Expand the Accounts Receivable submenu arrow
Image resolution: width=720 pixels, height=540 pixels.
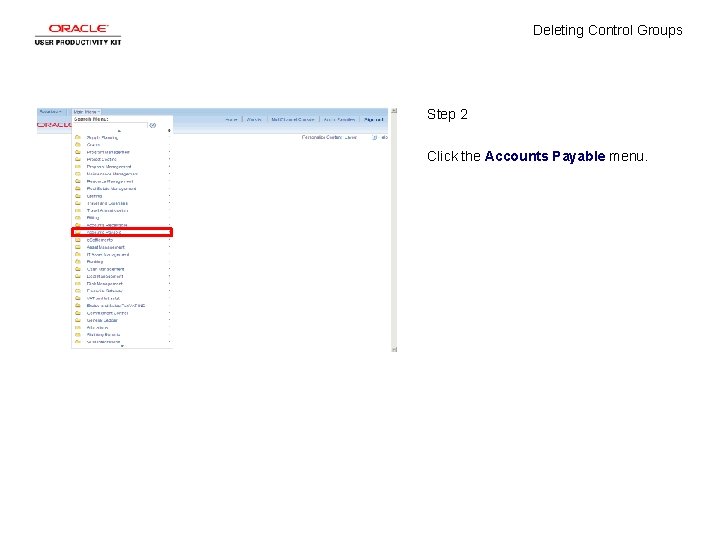click(x=169, y=225)
